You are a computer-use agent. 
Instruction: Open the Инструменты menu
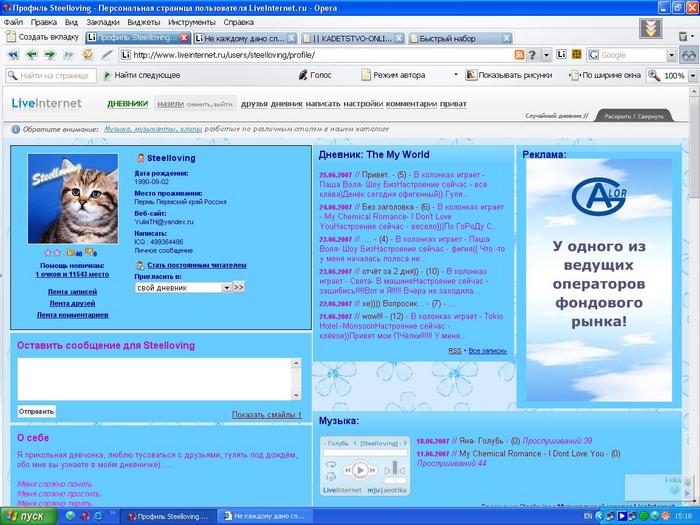pos(192,22)
